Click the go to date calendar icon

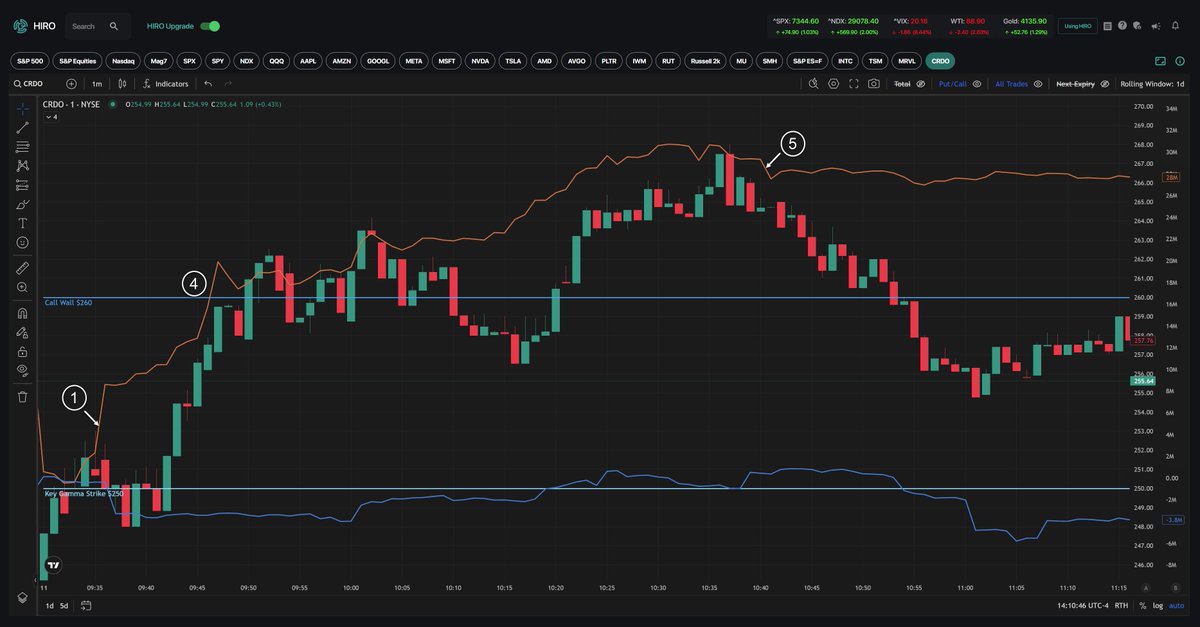(x=87, y=605)
